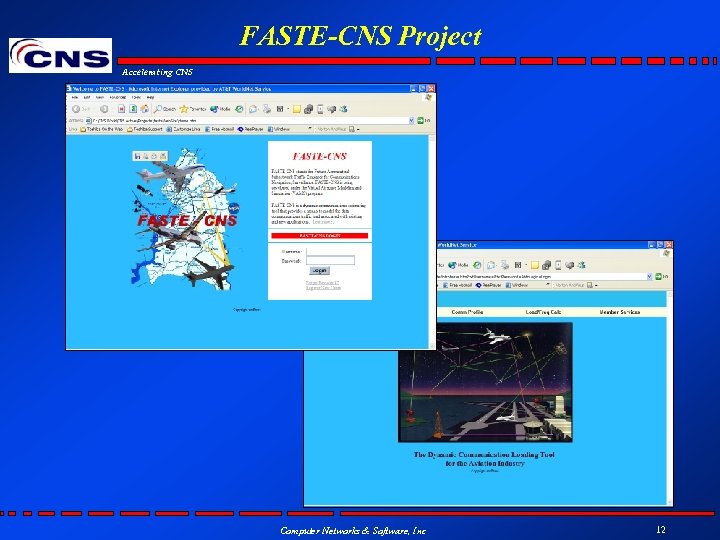Open Search in the front browser toolbar
This screenshot has width=720, height=540.
(x=165, y=109)
